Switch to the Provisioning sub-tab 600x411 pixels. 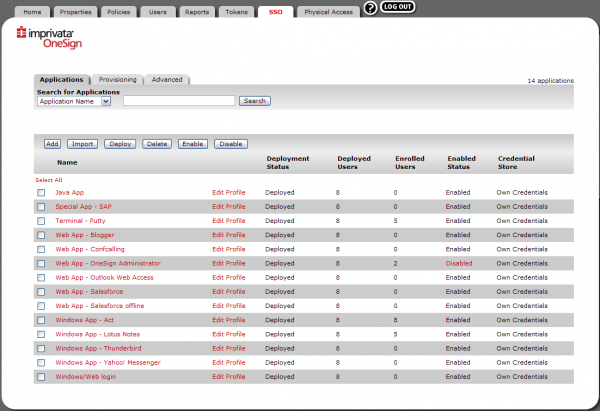[x=117, y=79]
